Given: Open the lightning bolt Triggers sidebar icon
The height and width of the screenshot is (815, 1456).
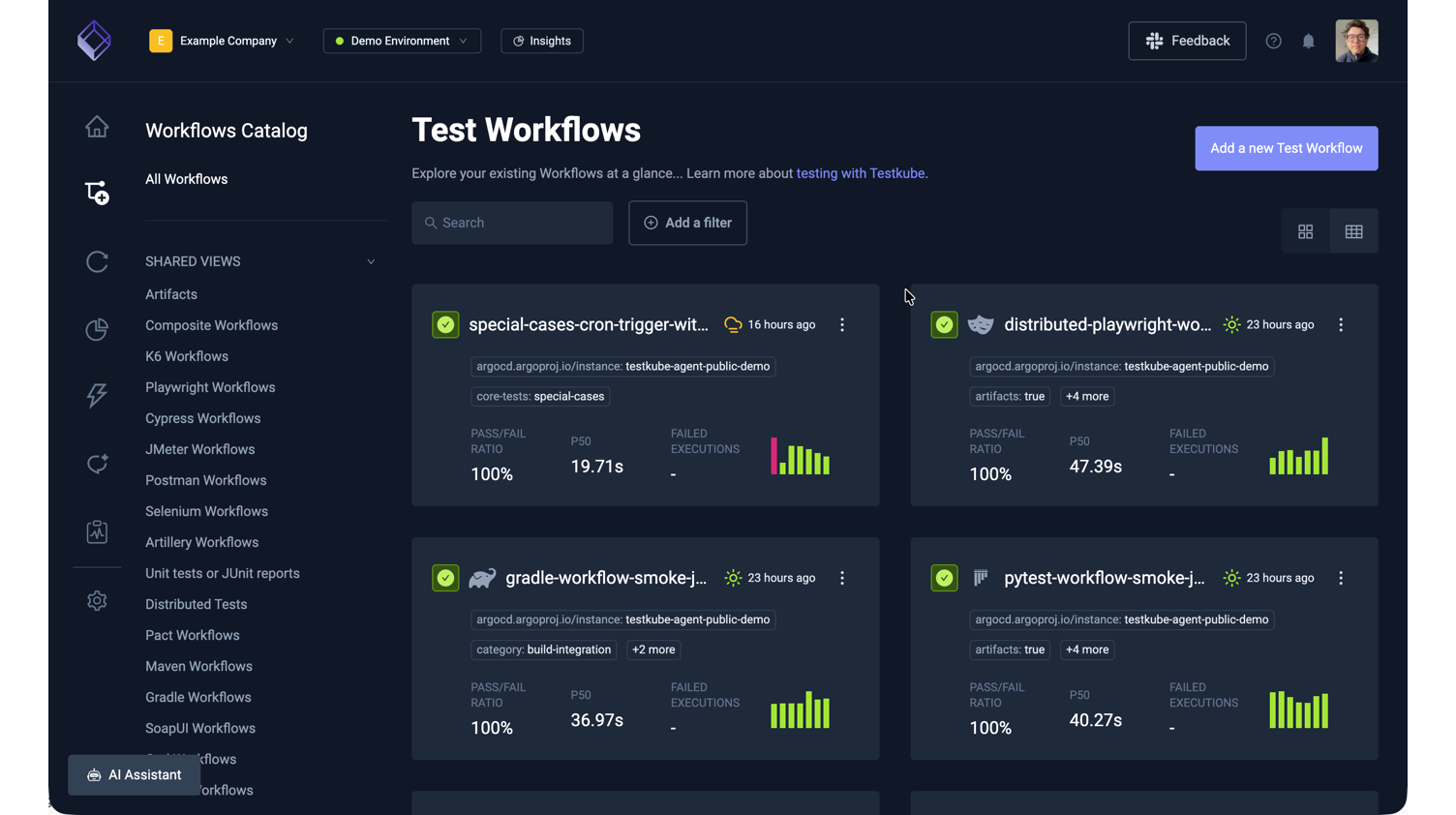Looking at the screenshot, I should 97,395.
